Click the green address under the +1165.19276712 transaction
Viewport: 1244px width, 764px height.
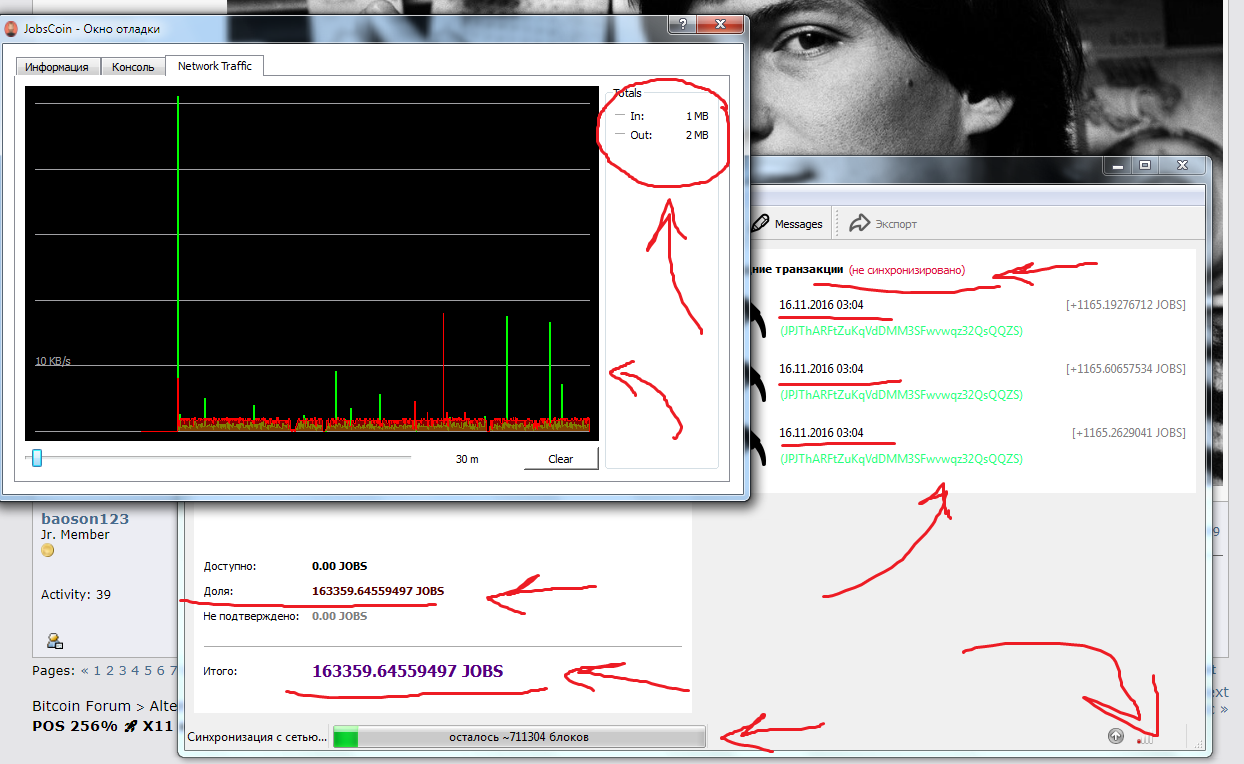click(901, 331)
